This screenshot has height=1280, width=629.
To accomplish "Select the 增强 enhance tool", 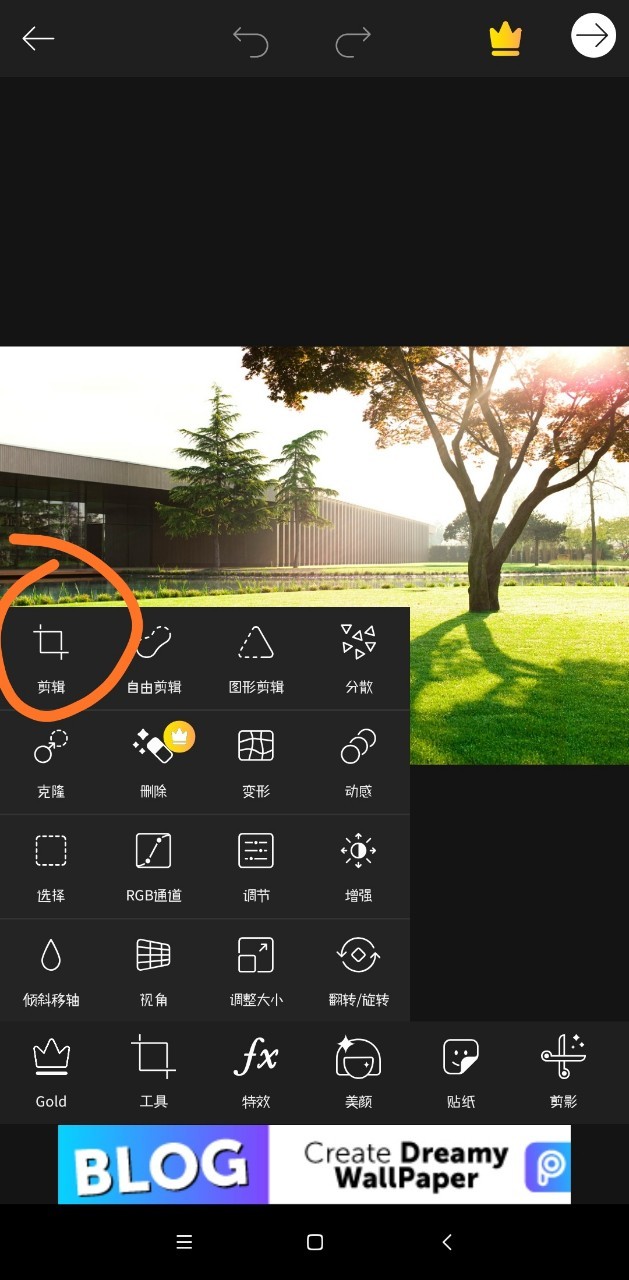I will 359,867.
